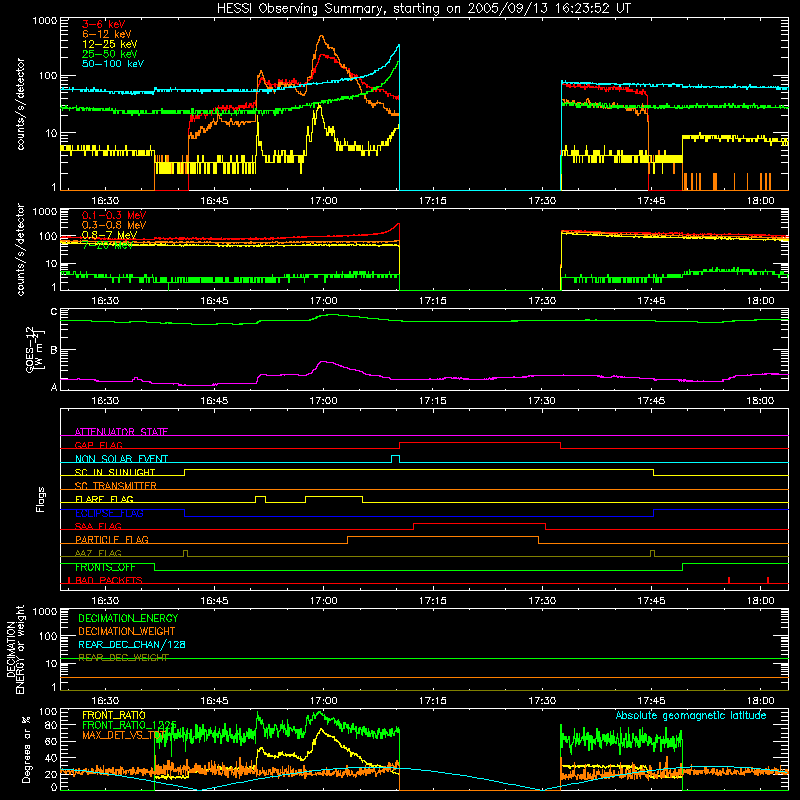The width and height of the screenshot is (800, 800).
Task: Select the SC_TRANSMITTER flag label
Action: tap(116, 485)
